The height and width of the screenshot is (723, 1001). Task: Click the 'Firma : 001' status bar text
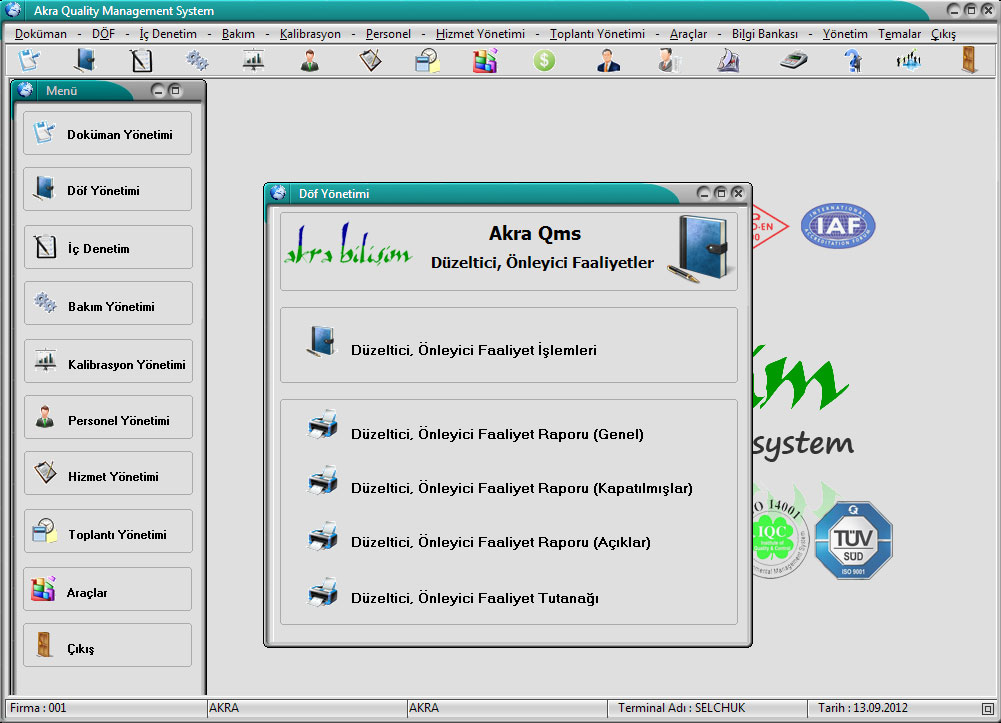(x=38, y=708)
